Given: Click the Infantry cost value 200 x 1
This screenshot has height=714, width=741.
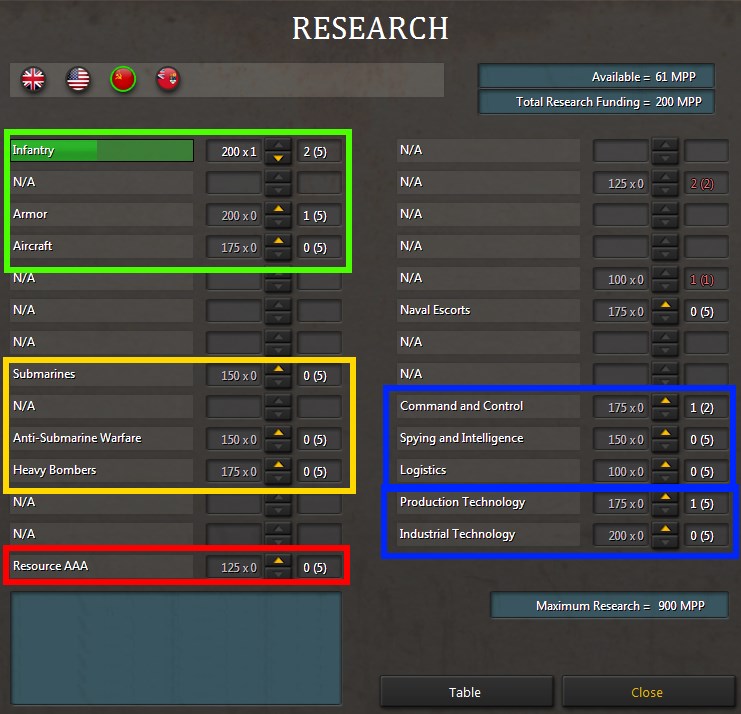Looking at the screenshot, I should pos(234,152).
